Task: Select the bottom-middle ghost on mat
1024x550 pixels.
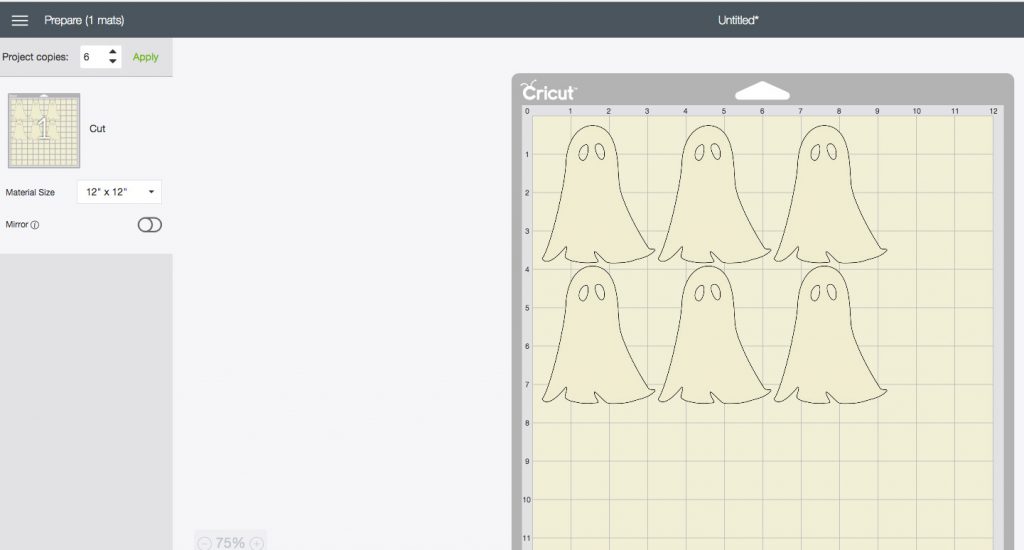Action: [713, 334]
